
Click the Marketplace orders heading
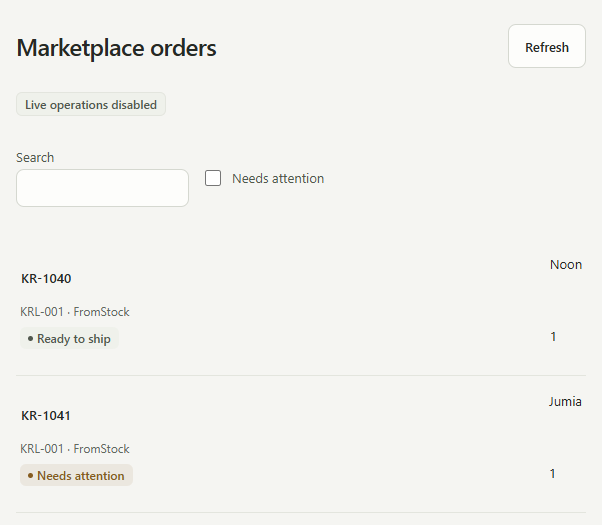click(116, 48)
